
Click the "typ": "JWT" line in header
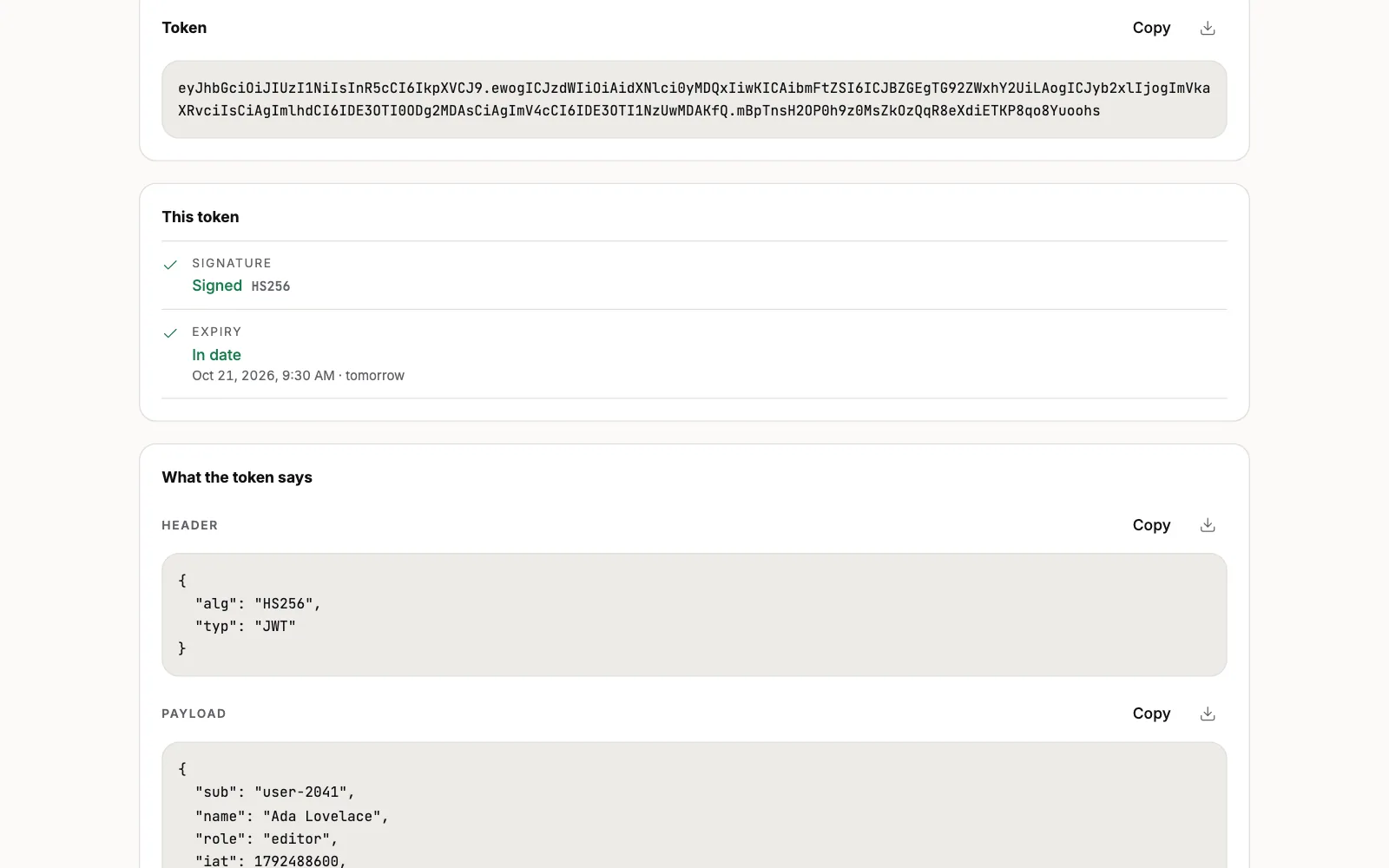coord(246,626)
